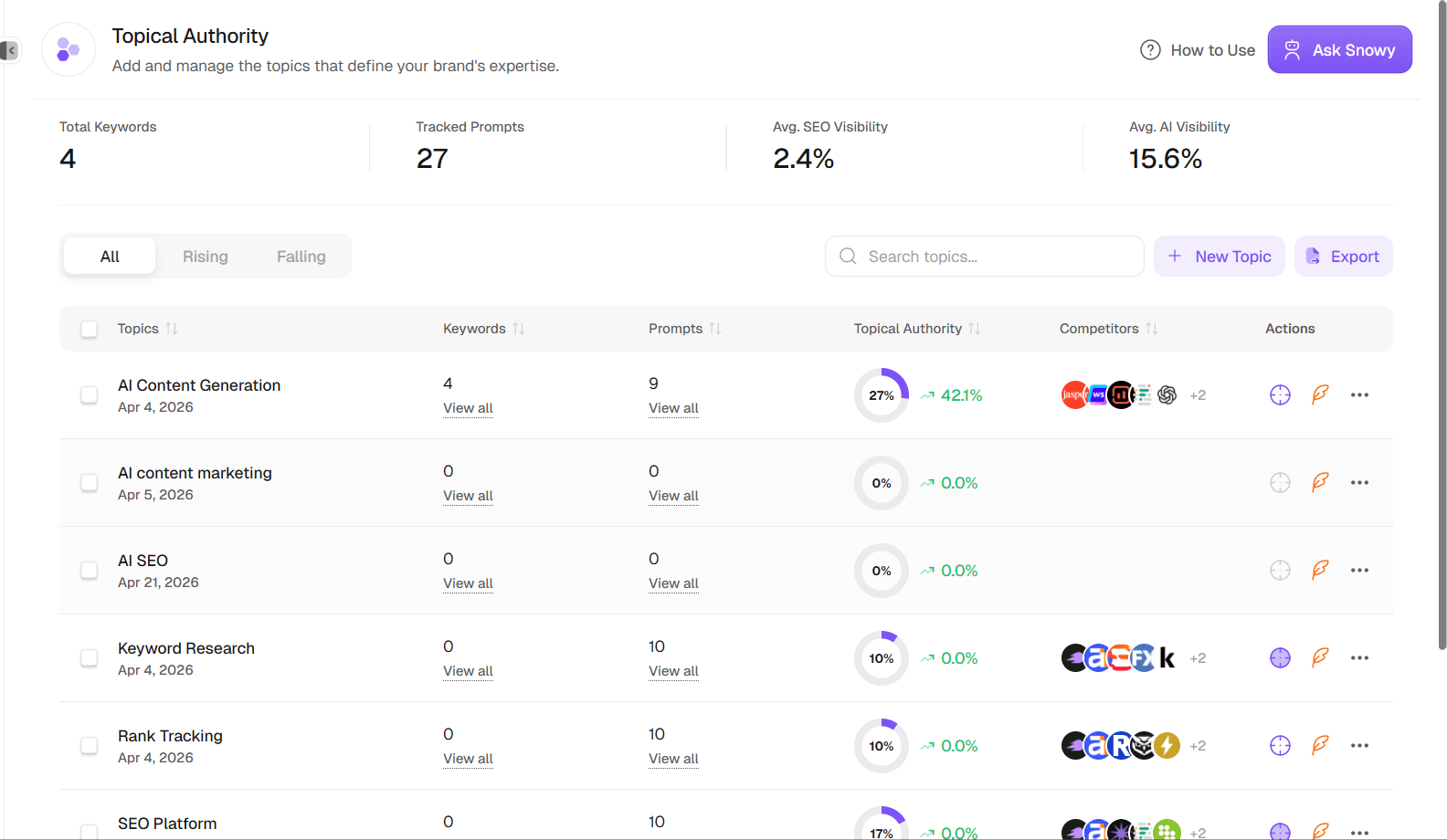The image size is (1447, 840).
Task: Click the 27% authority ring for AI Content Generation
Action: click(x=882, y=395)
